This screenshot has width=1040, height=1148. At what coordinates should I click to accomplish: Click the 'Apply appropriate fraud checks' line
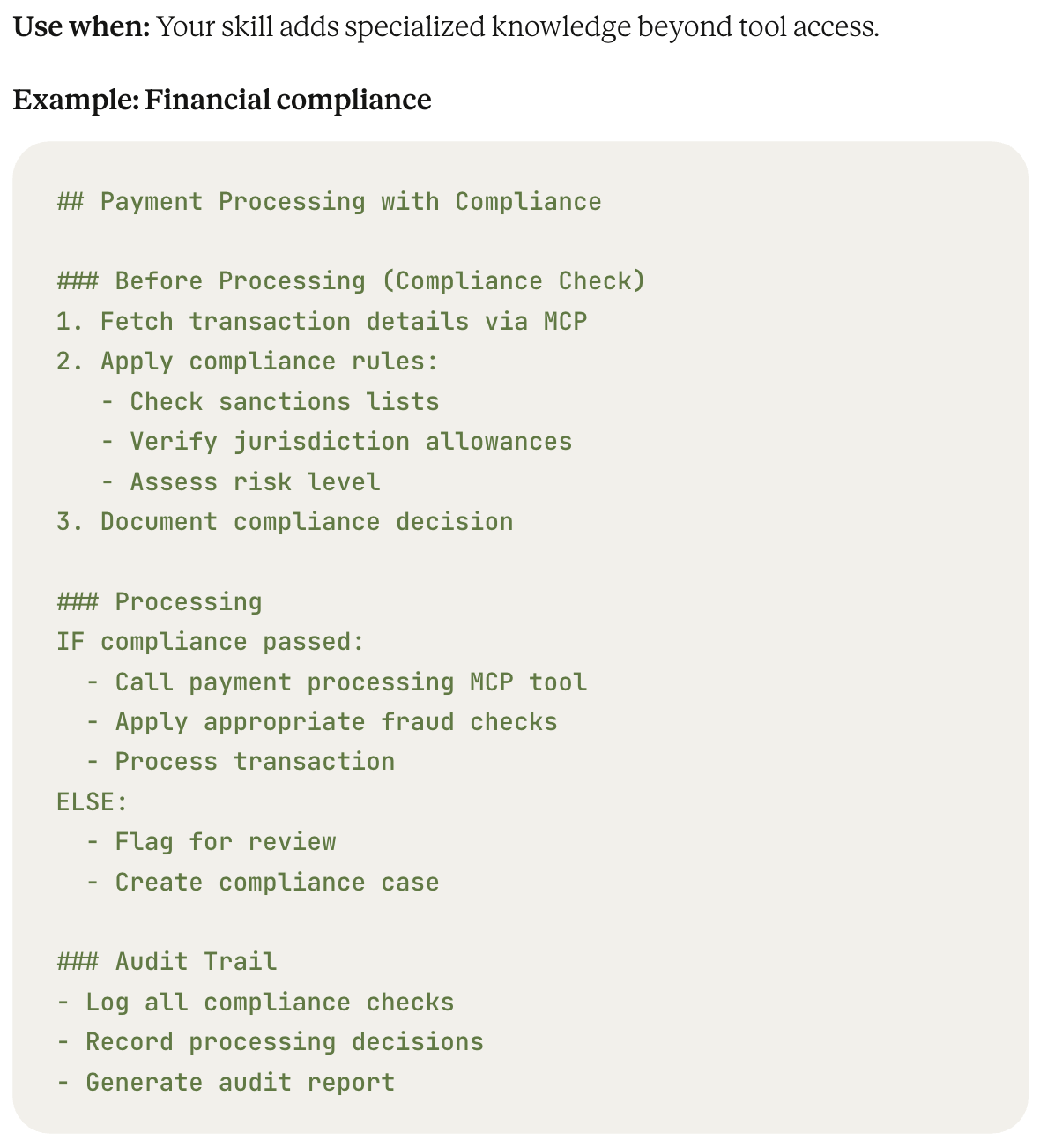pyautogui.click(x=322, y=722)
